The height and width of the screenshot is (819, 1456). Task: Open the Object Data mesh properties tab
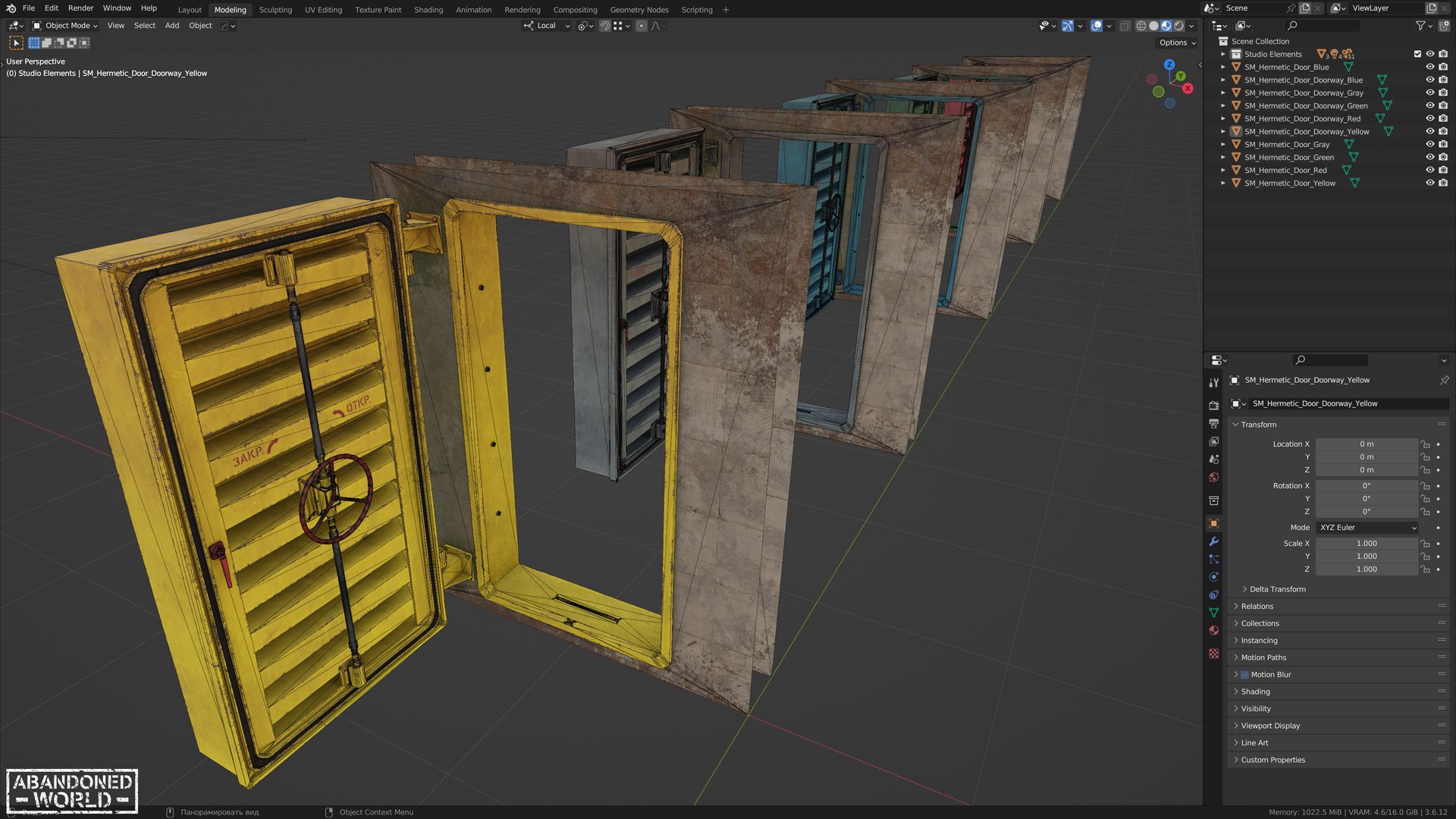click(1213, 613)
